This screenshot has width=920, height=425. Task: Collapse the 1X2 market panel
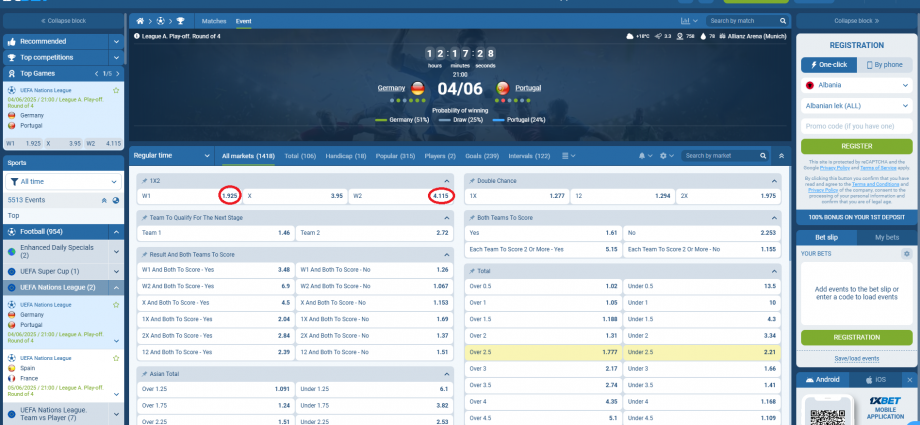(x=447, y=181)
